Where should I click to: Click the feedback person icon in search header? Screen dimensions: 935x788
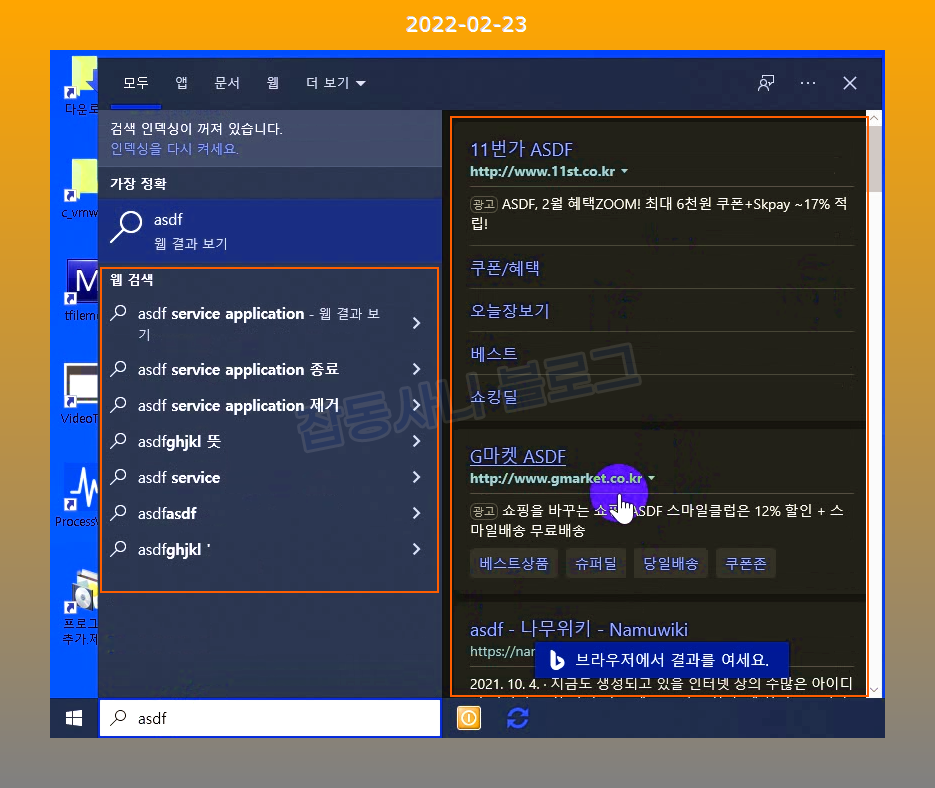(766, 83)
